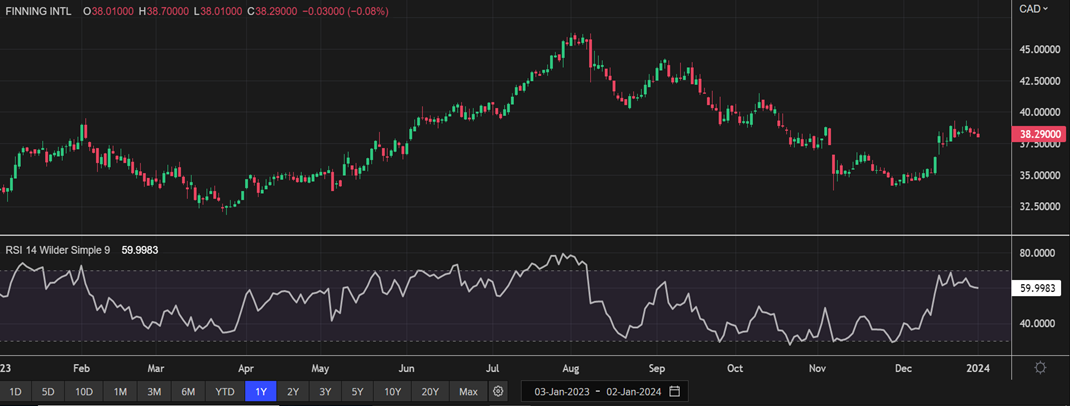Choose the 3Y range
This screenshot has width=1070, height=406.
click(x=326, y=392)
